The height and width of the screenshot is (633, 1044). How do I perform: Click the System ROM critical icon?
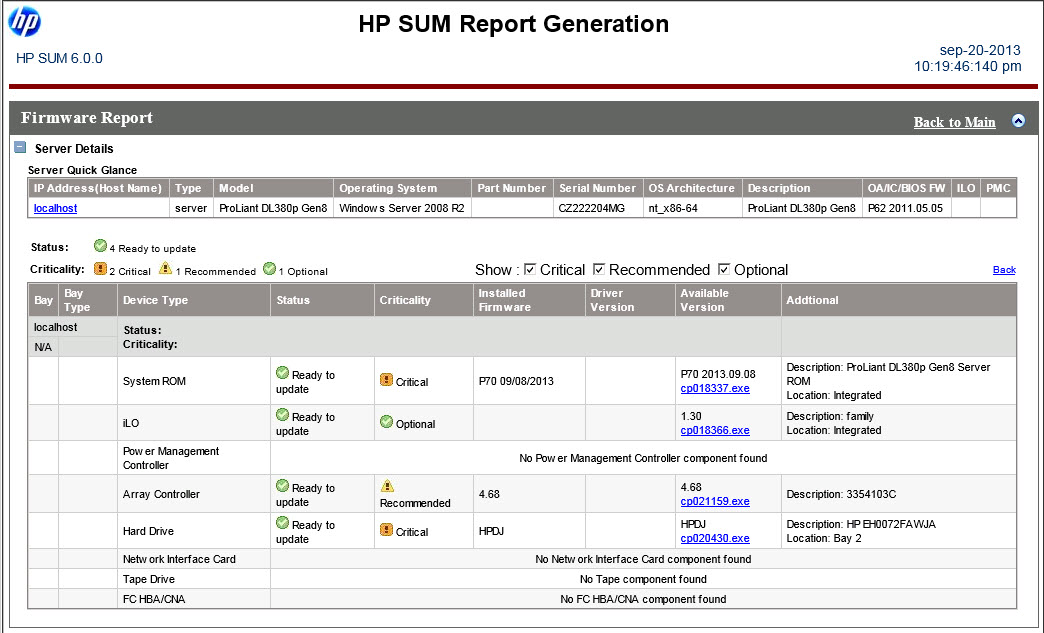pos(386,380)
